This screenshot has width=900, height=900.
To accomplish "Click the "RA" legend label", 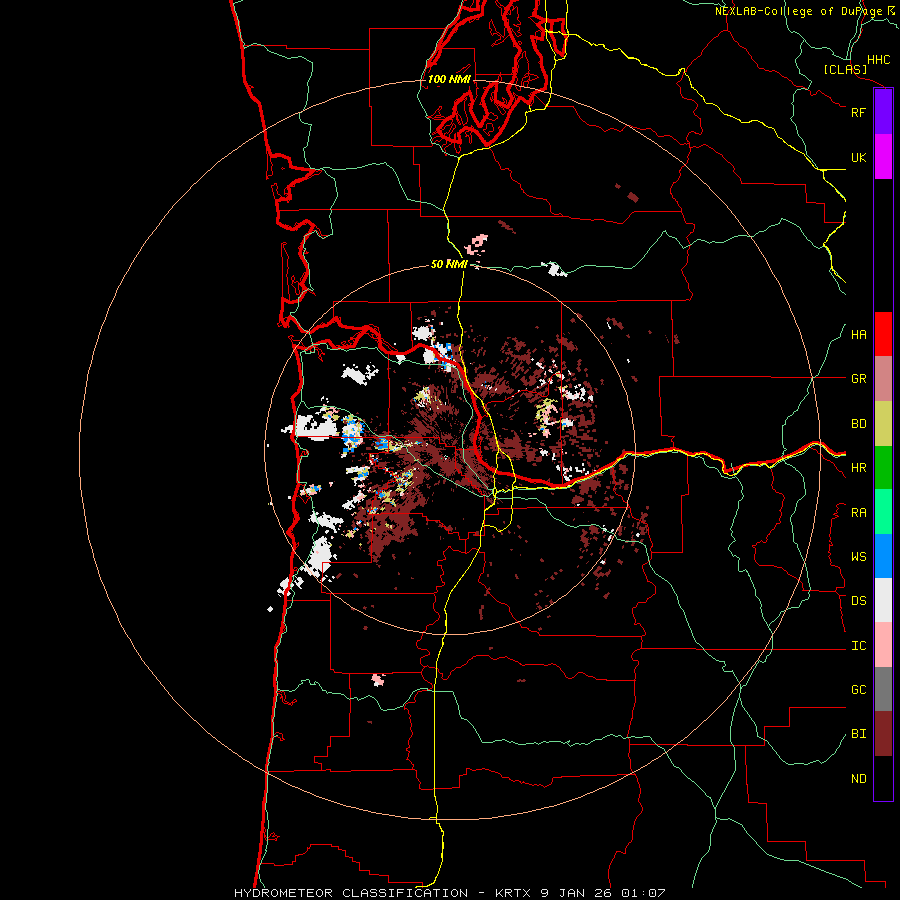I will coord(858,513).
